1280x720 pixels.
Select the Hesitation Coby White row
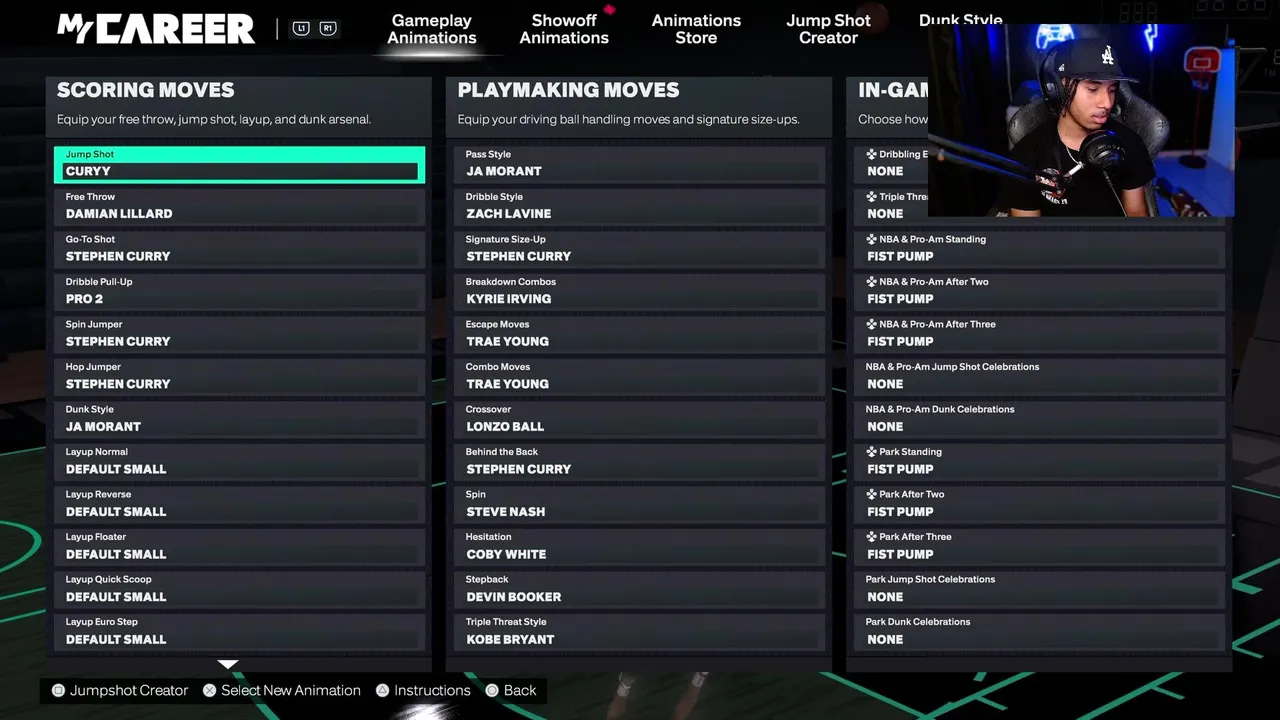coord(639,547)
